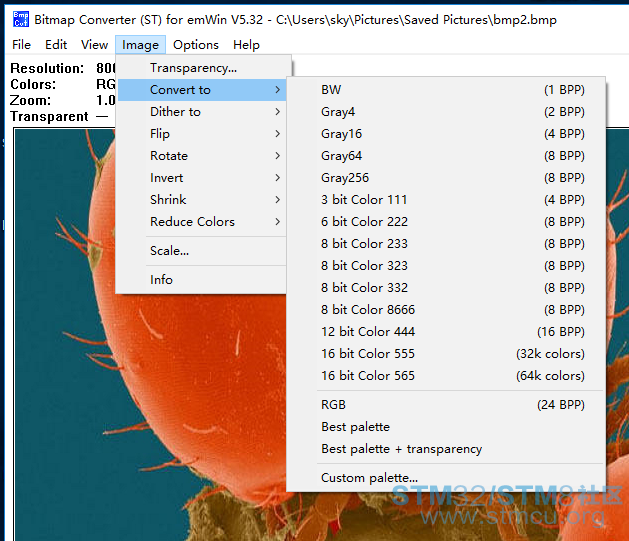629x541 pixels.
Task: Open the Shrink submenu entry
Action: click(x=202, y=200)
